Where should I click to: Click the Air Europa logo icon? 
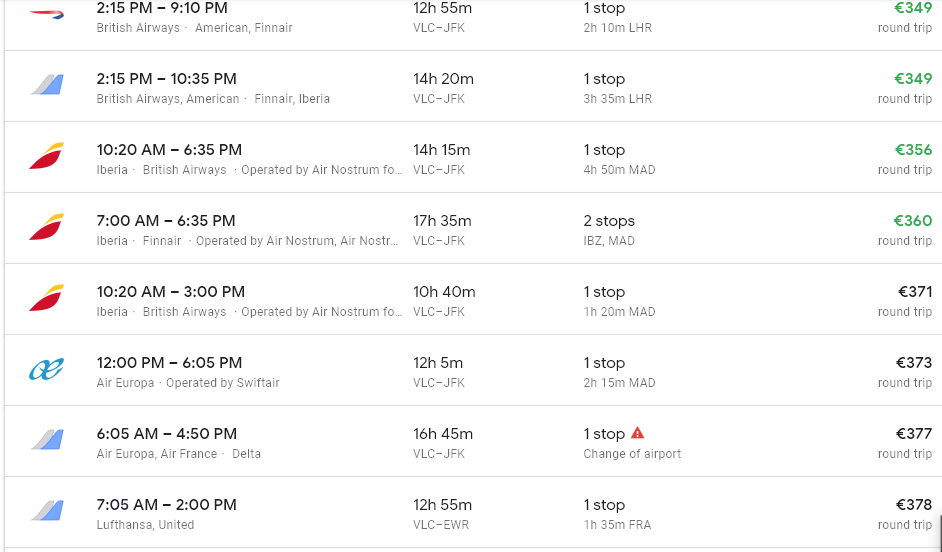pyautogui.click(x=46, y=370)
